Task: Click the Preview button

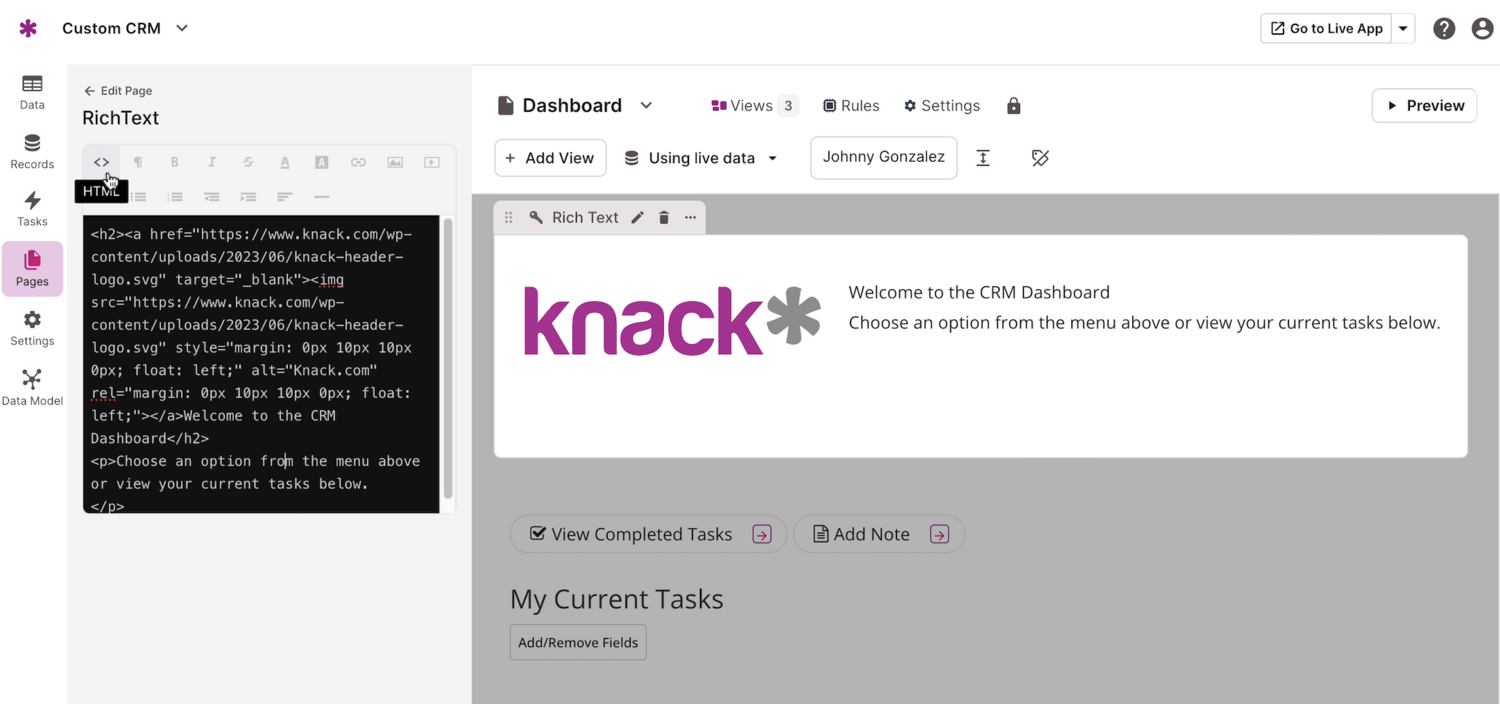Action: 1424,106
